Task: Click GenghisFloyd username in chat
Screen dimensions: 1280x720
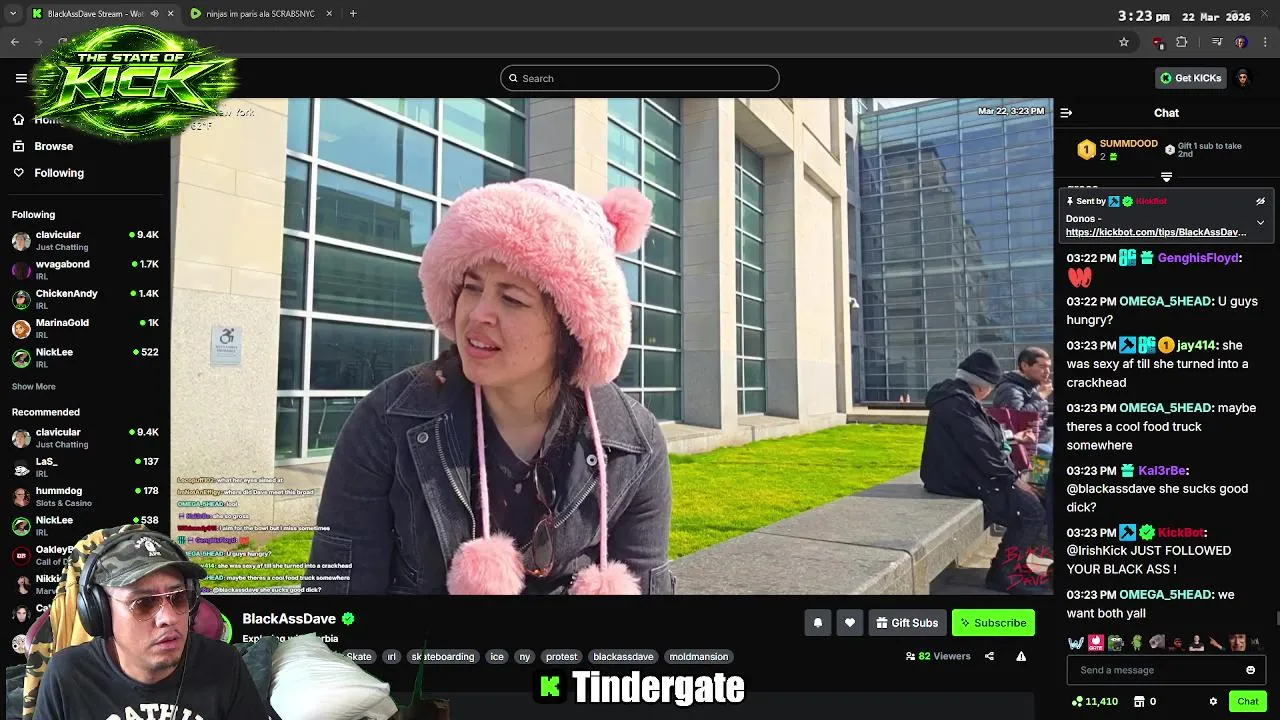Action: [x=1198, y=258]
